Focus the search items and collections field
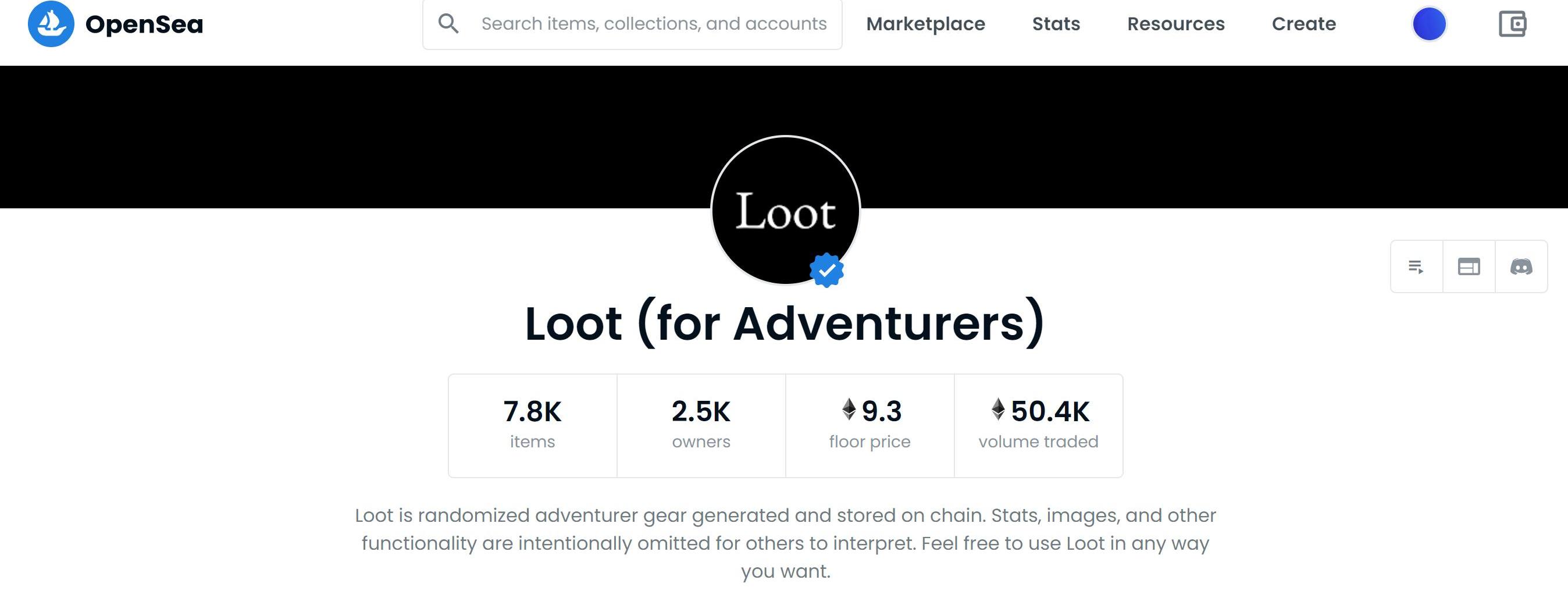This screenshot has width=1568, height=612. pos(654,24)
